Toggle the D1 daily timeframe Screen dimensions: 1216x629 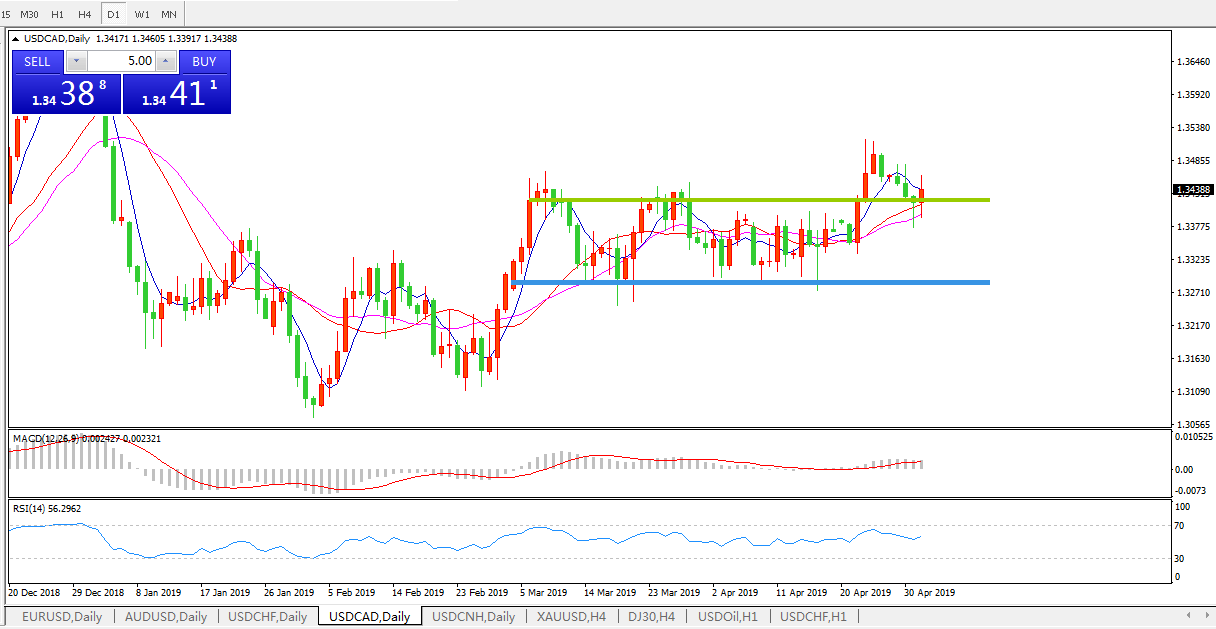click(x=114, y=14)
